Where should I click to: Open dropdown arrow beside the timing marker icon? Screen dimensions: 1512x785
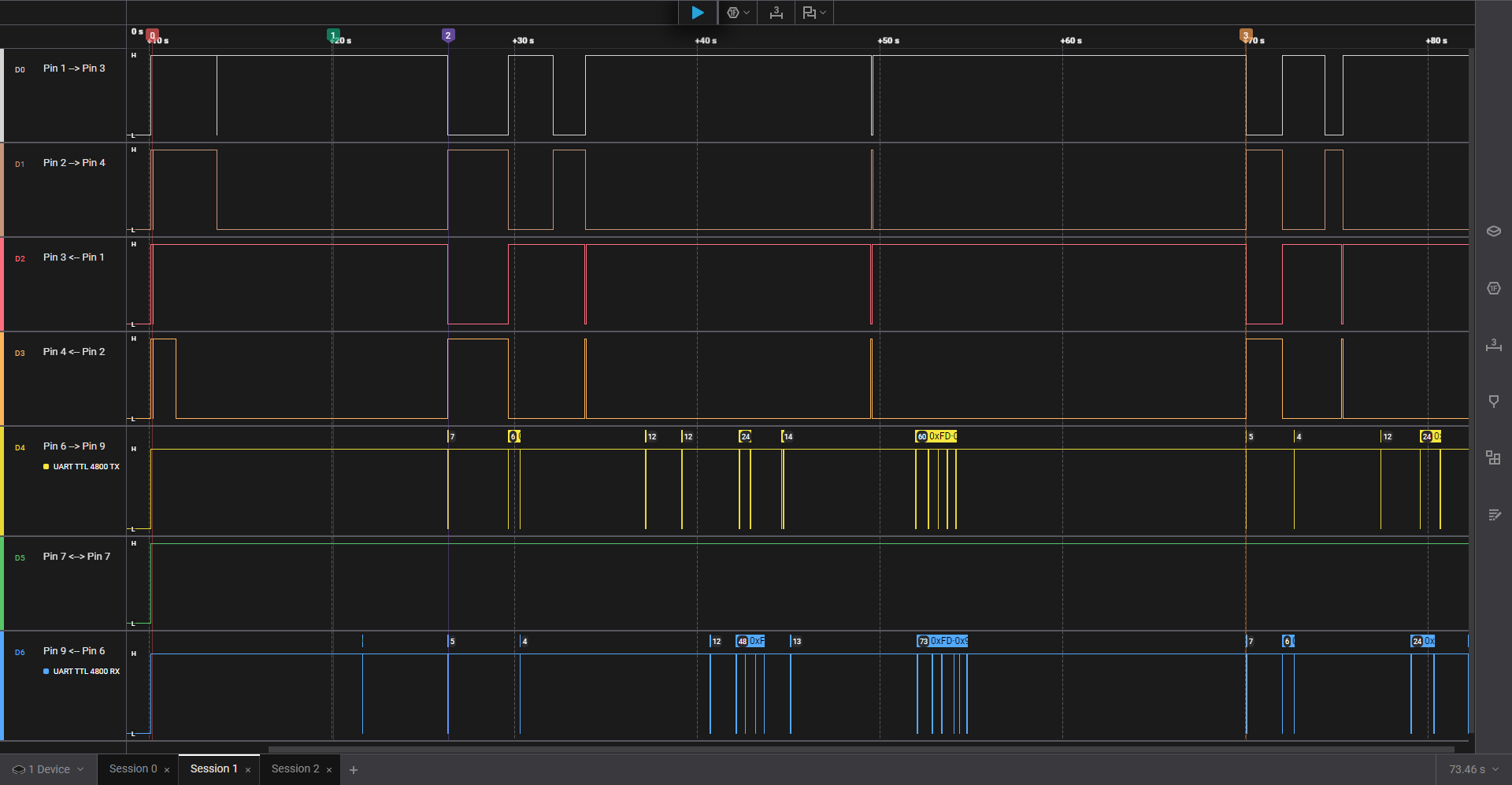(x=823, y=13)
